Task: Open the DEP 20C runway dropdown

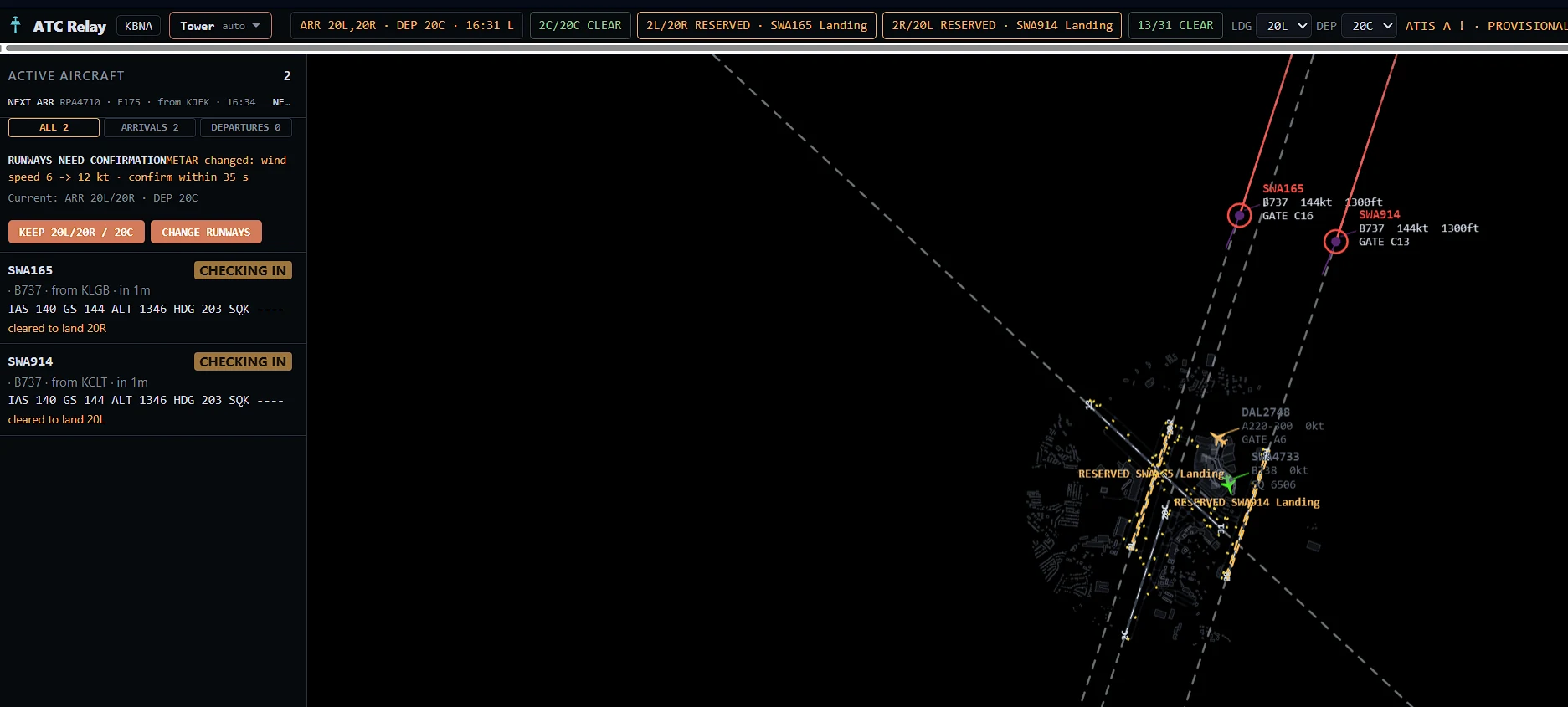Action: click(x=1369, y=26)
